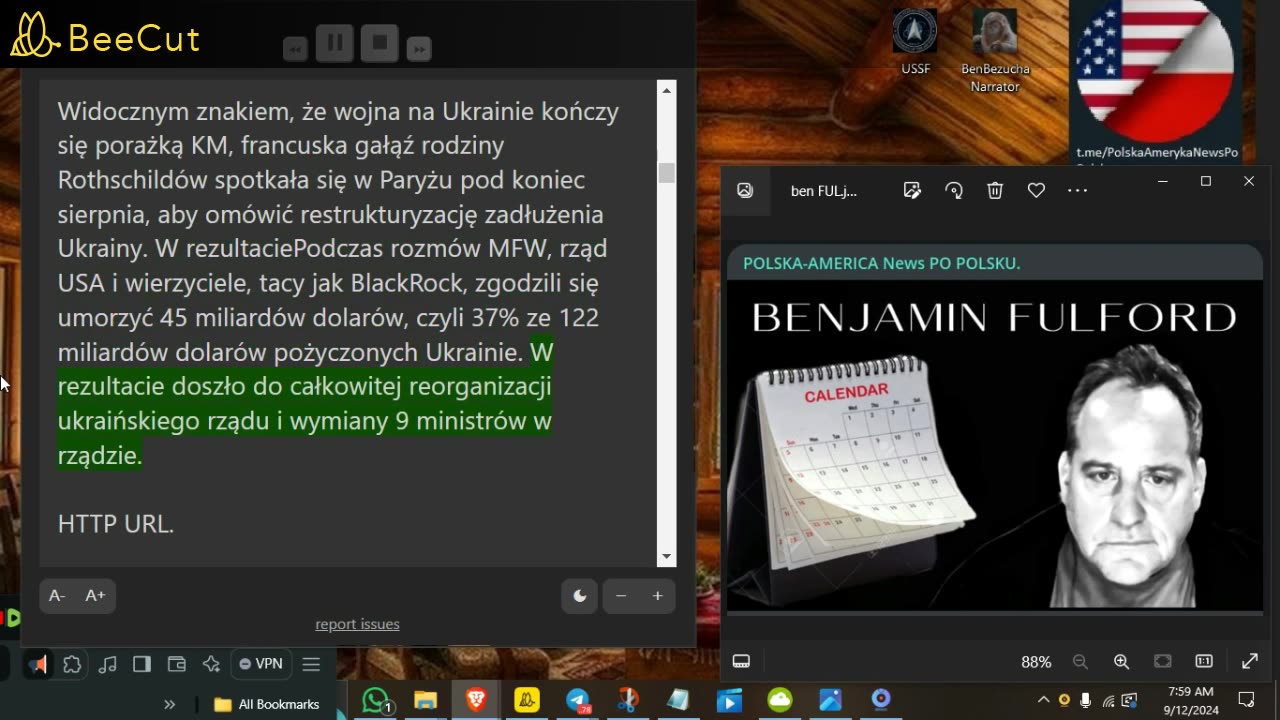Skip back to the previous sentence
The width and height of the screenshot is (1280, 720).
(295, 48)
